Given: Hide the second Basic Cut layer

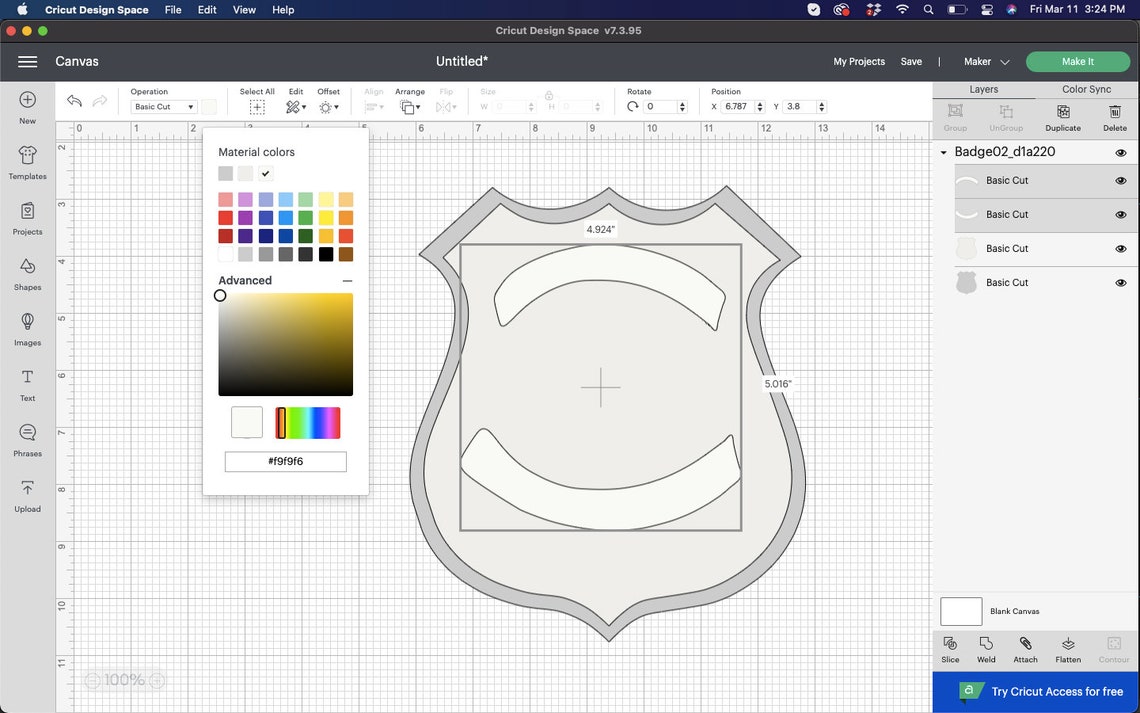Looking at the screenshot, I should [x=1120, y=214].
